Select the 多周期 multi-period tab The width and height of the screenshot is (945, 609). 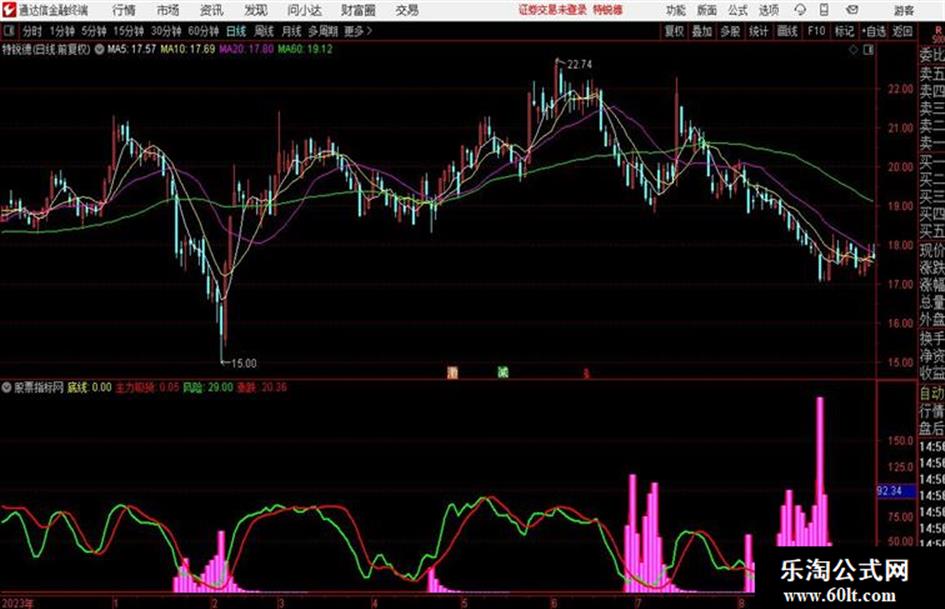[x=324, y=31]
